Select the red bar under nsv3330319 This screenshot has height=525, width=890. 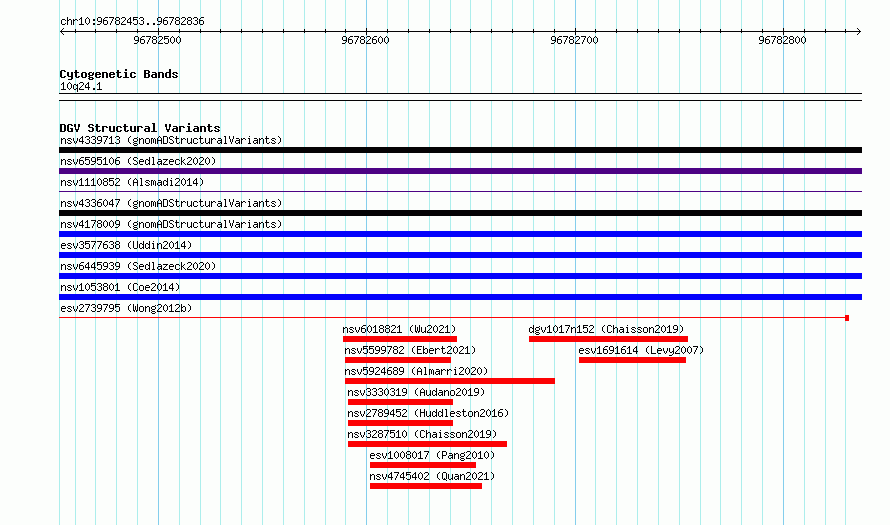coord(400,402)
